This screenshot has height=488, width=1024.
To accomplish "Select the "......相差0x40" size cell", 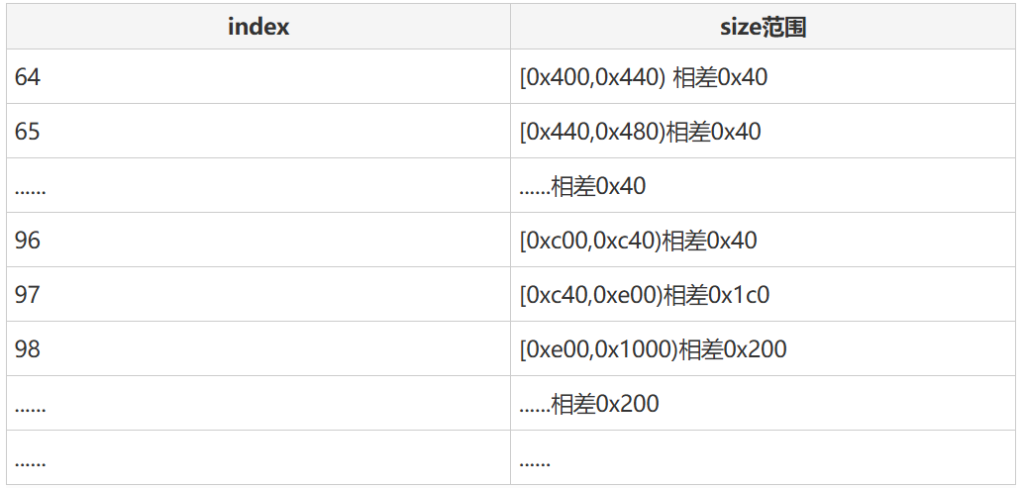I will tap(584, 186).
